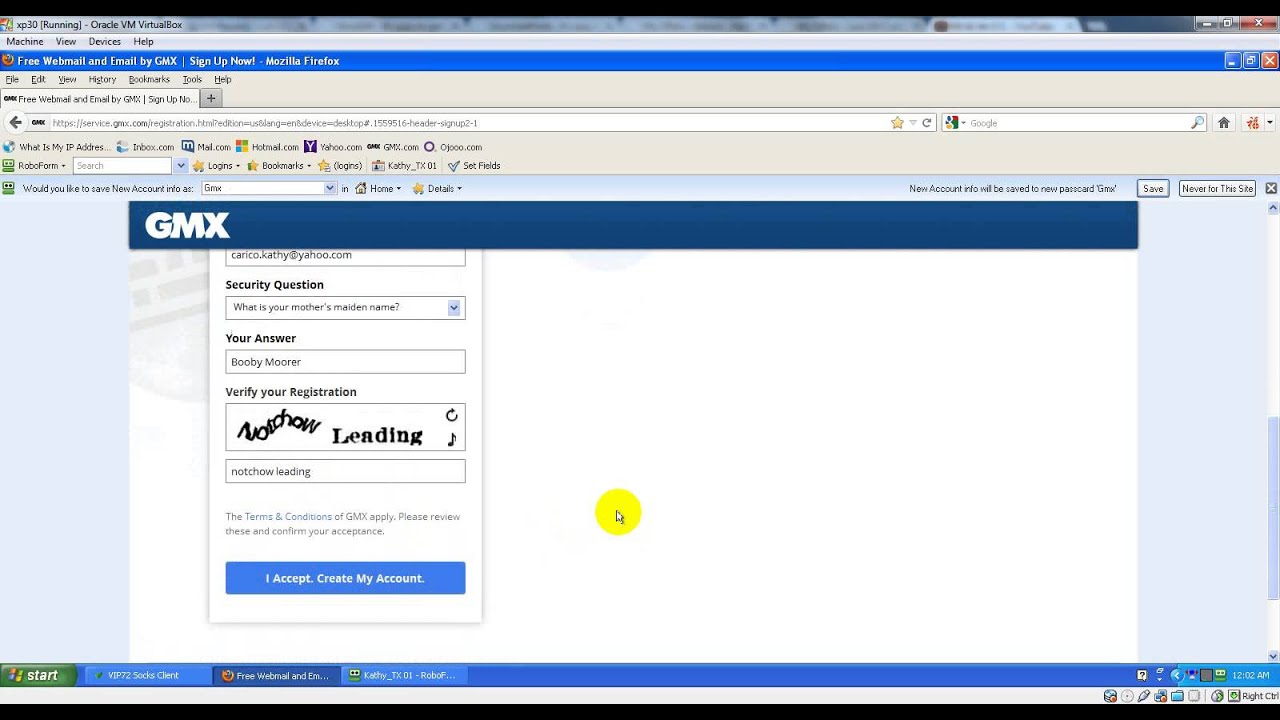Open a new tab with the plus button
The width and height of the screenshot is (1280, 720).
(211, 98)
